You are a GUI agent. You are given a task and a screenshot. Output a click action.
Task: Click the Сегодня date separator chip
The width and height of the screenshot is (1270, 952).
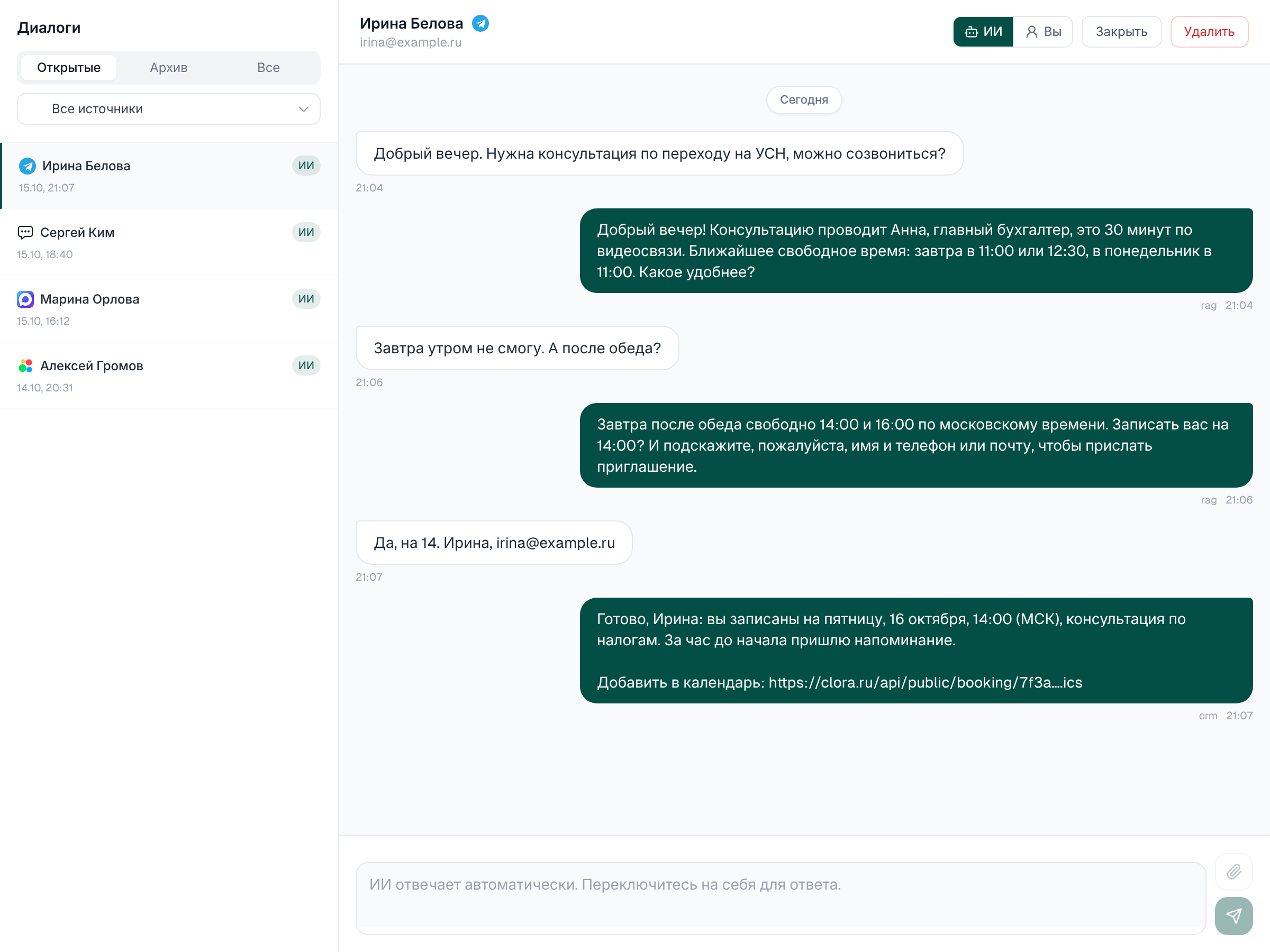[804, 100]
